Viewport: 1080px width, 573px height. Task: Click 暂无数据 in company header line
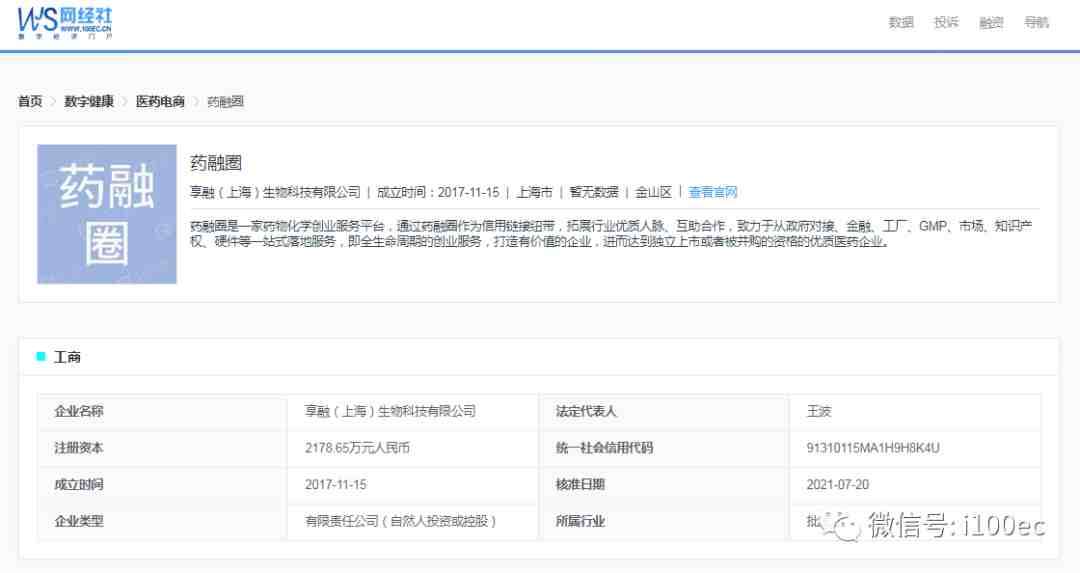point(594,192)
